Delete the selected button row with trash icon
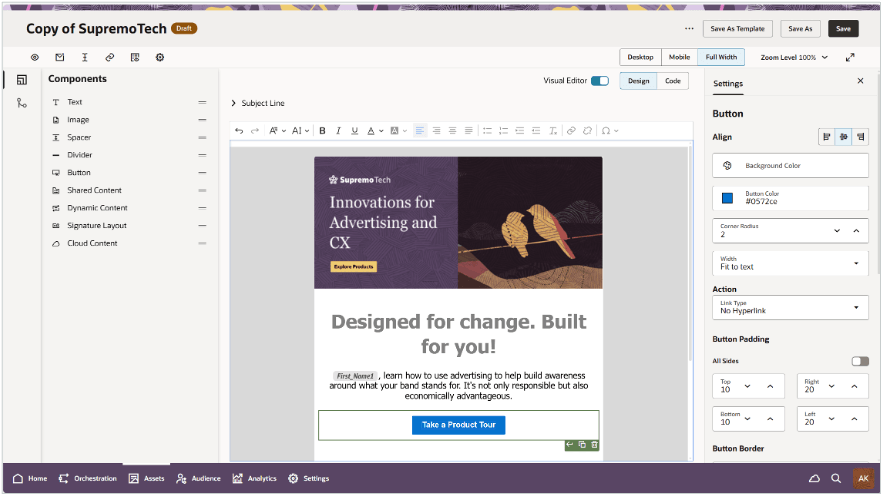The height and width of the screenshot is (495, 883). (594, 445)
